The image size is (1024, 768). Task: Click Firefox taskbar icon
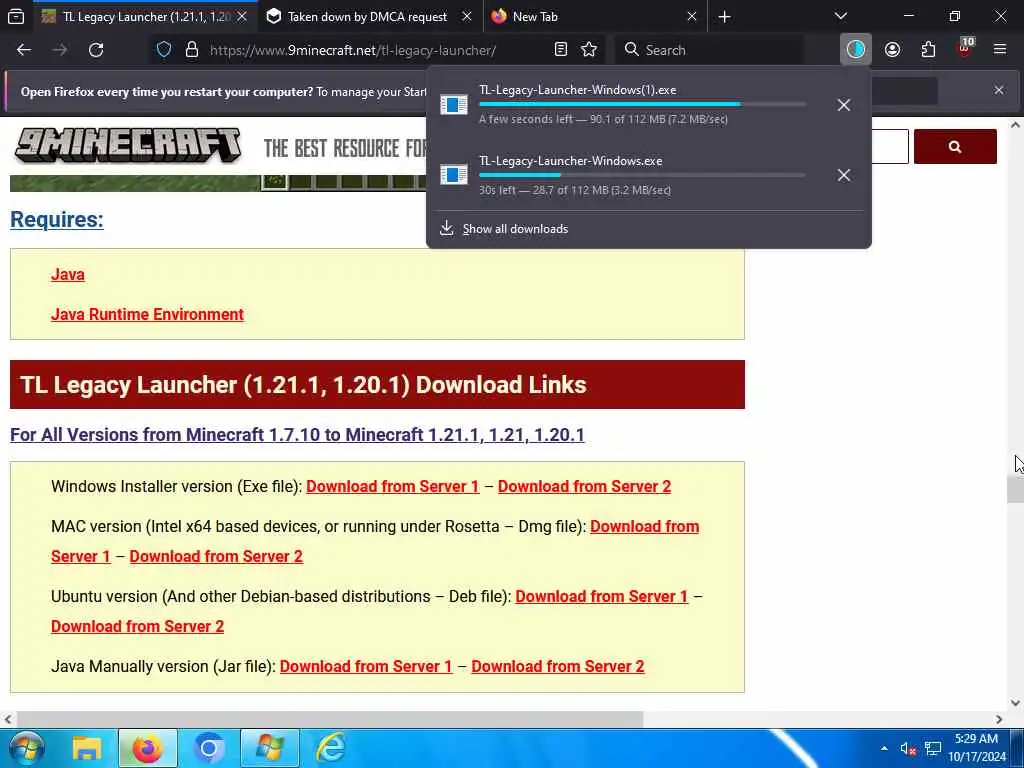[x=148, y=748]
